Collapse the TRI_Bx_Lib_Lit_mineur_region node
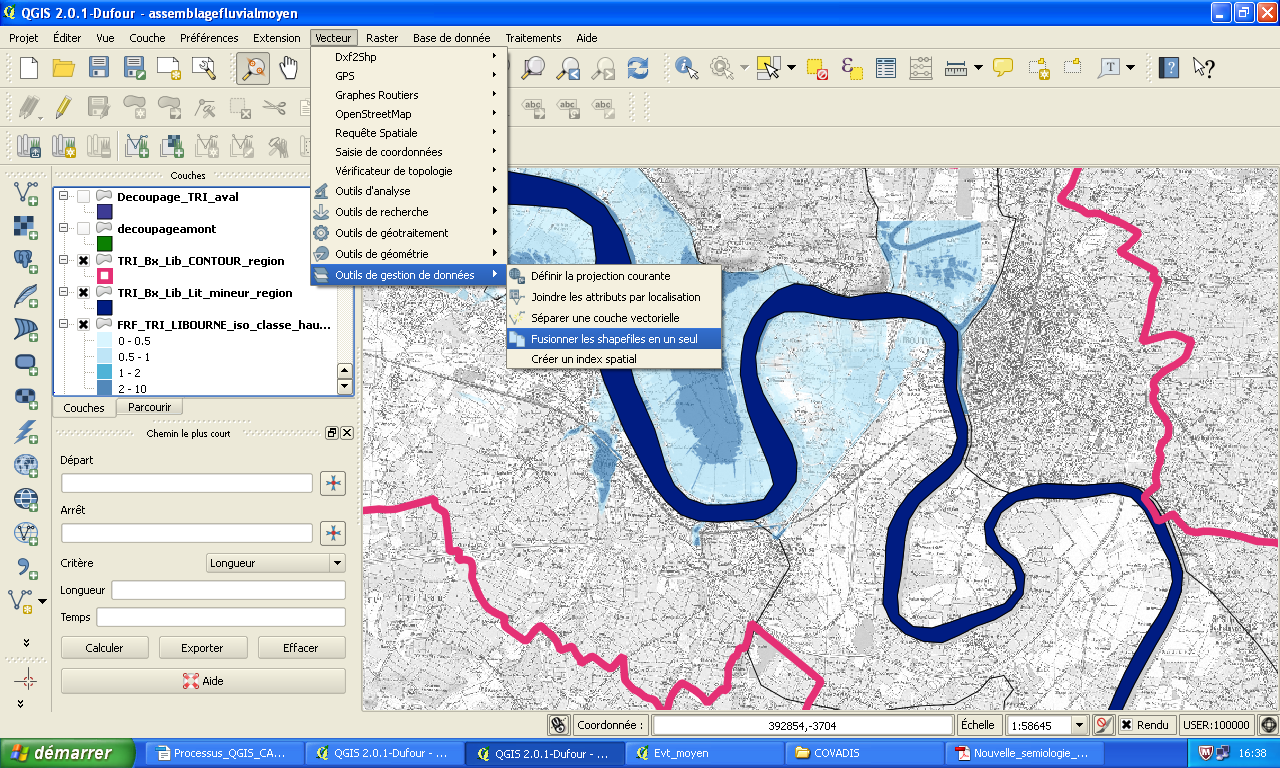 tap(64, 293)
